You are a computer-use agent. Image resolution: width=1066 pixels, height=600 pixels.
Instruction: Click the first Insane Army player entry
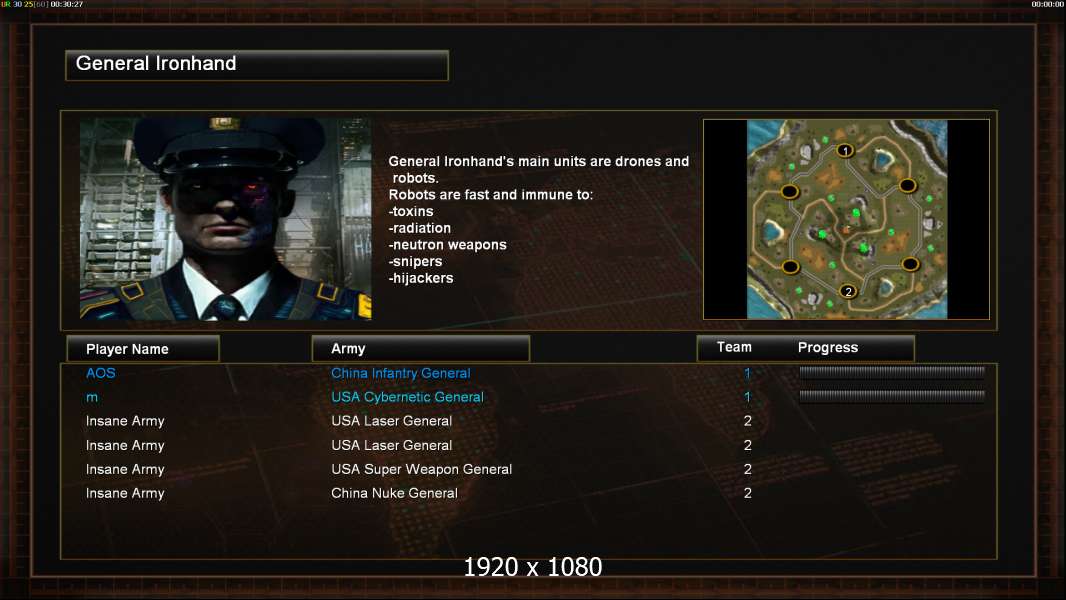[125, 421]
